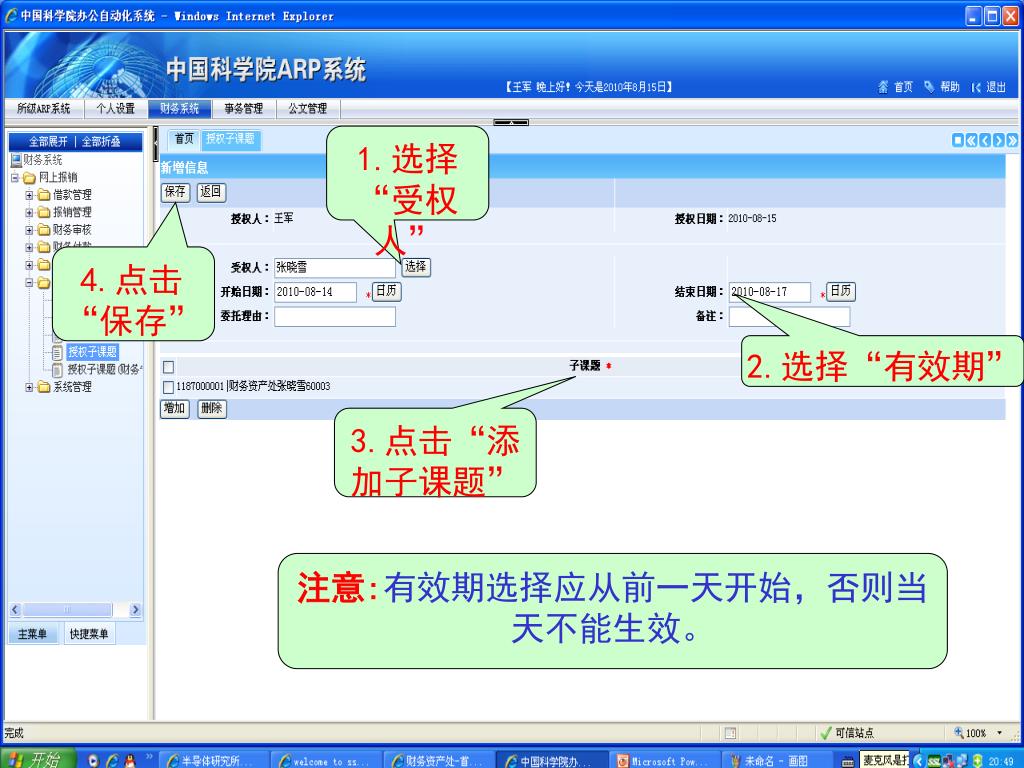Switch to the Microsoft Pow... taskbar window
The width and height of the screenshot is (1024, 768).
664,761
